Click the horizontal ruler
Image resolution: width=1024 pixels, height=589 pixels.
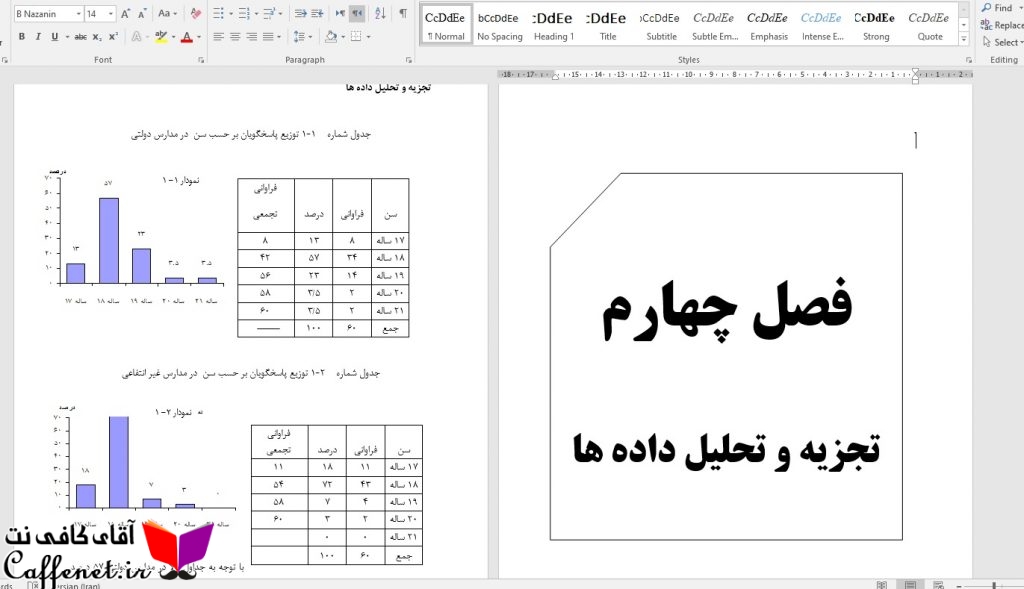click(735, 74)
